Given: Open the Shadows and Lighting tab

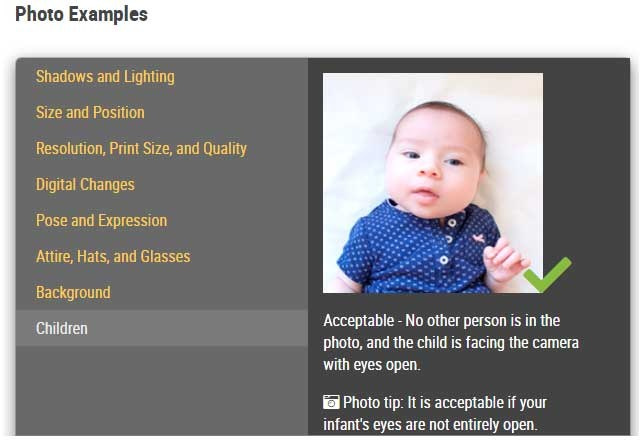Looking at the screenshot, I should (105, 77).
